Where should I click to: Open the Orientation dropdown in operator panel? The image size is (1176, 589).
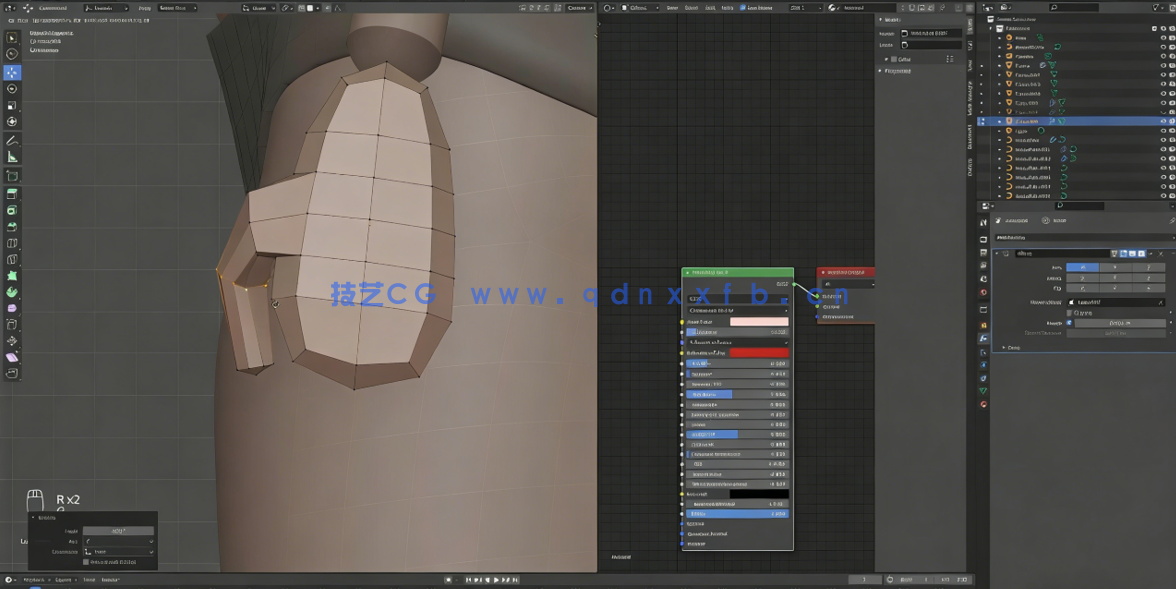coord(118,551)
